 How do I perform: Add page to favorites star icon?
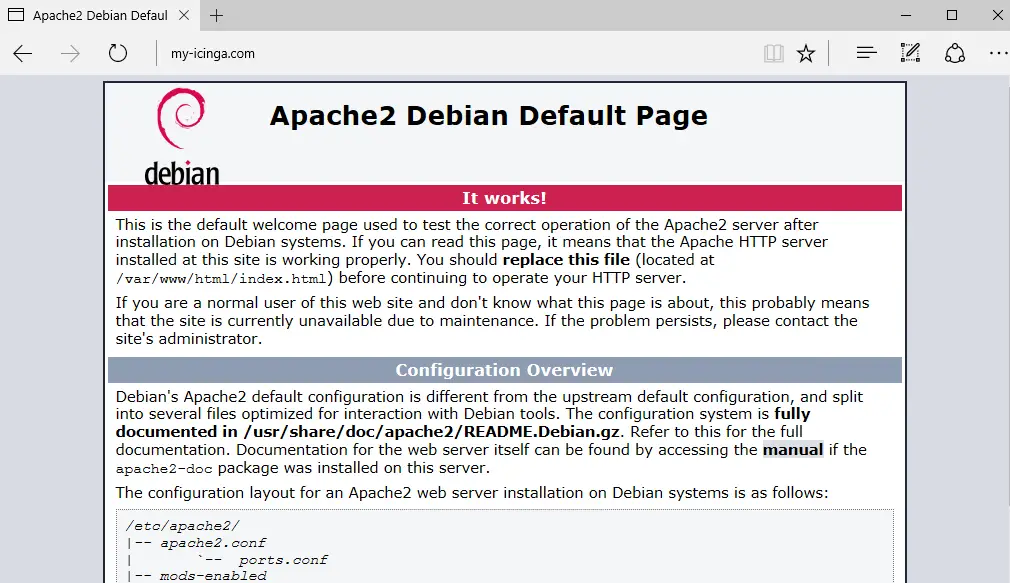pos(806,53)
